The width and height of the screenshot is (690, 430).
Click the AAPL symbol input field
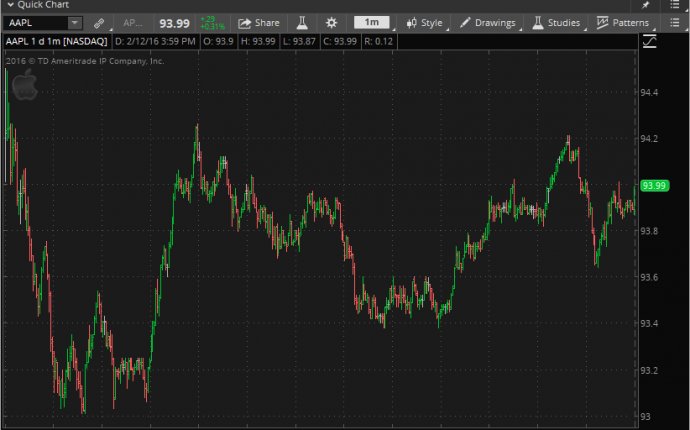click(x=36, y=23)
